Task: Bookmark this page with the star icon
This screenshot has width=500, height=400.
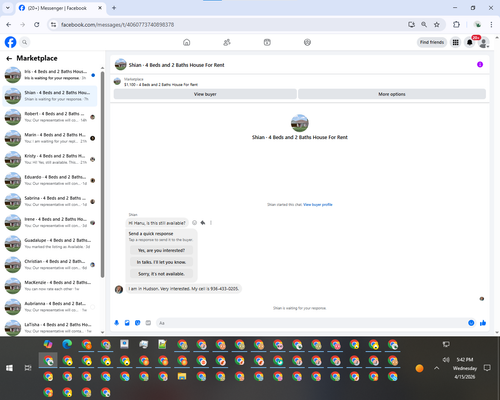Action: pos(437,25)
